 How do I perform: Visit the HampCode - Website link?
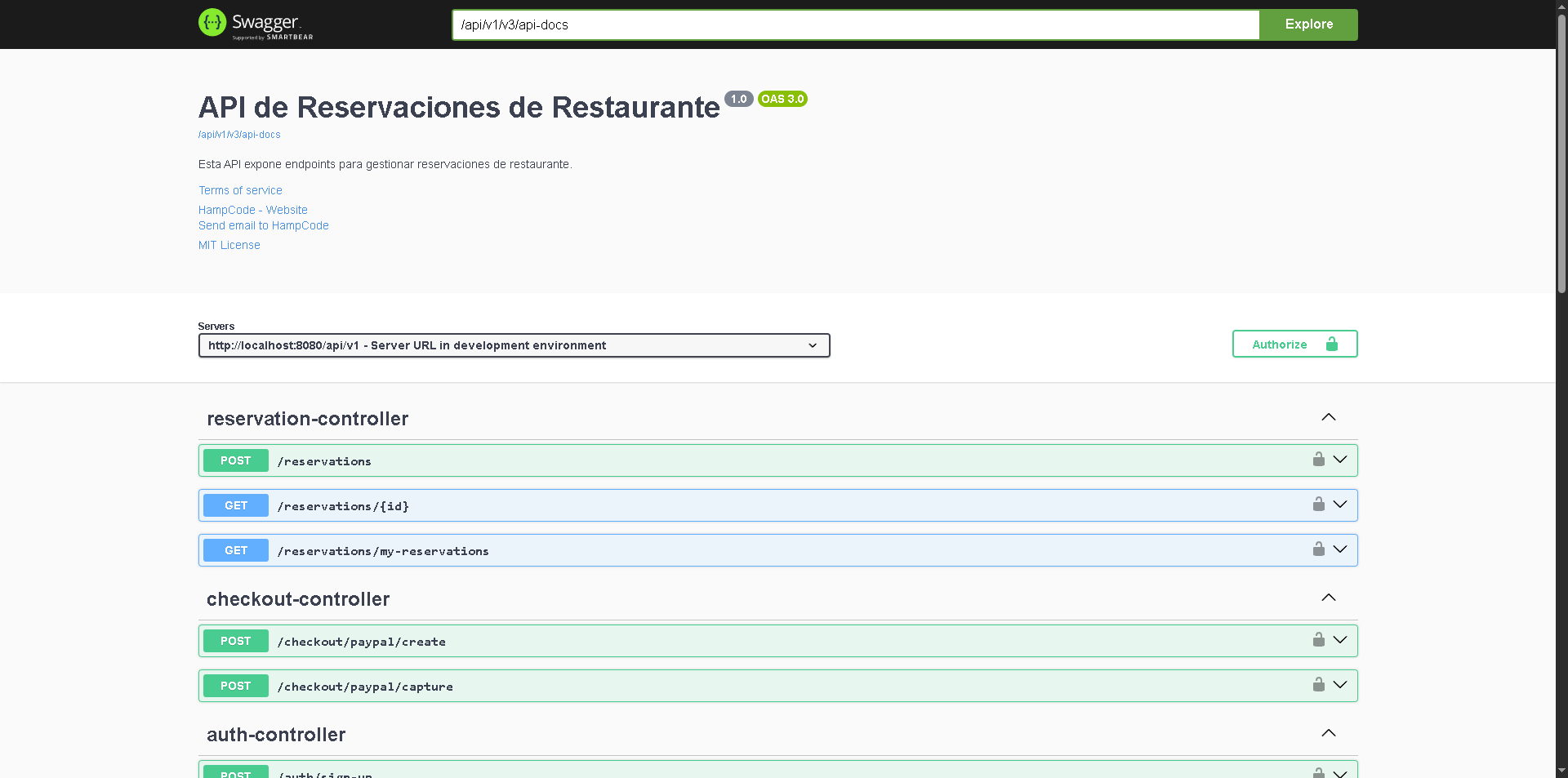tap(252, 210)
